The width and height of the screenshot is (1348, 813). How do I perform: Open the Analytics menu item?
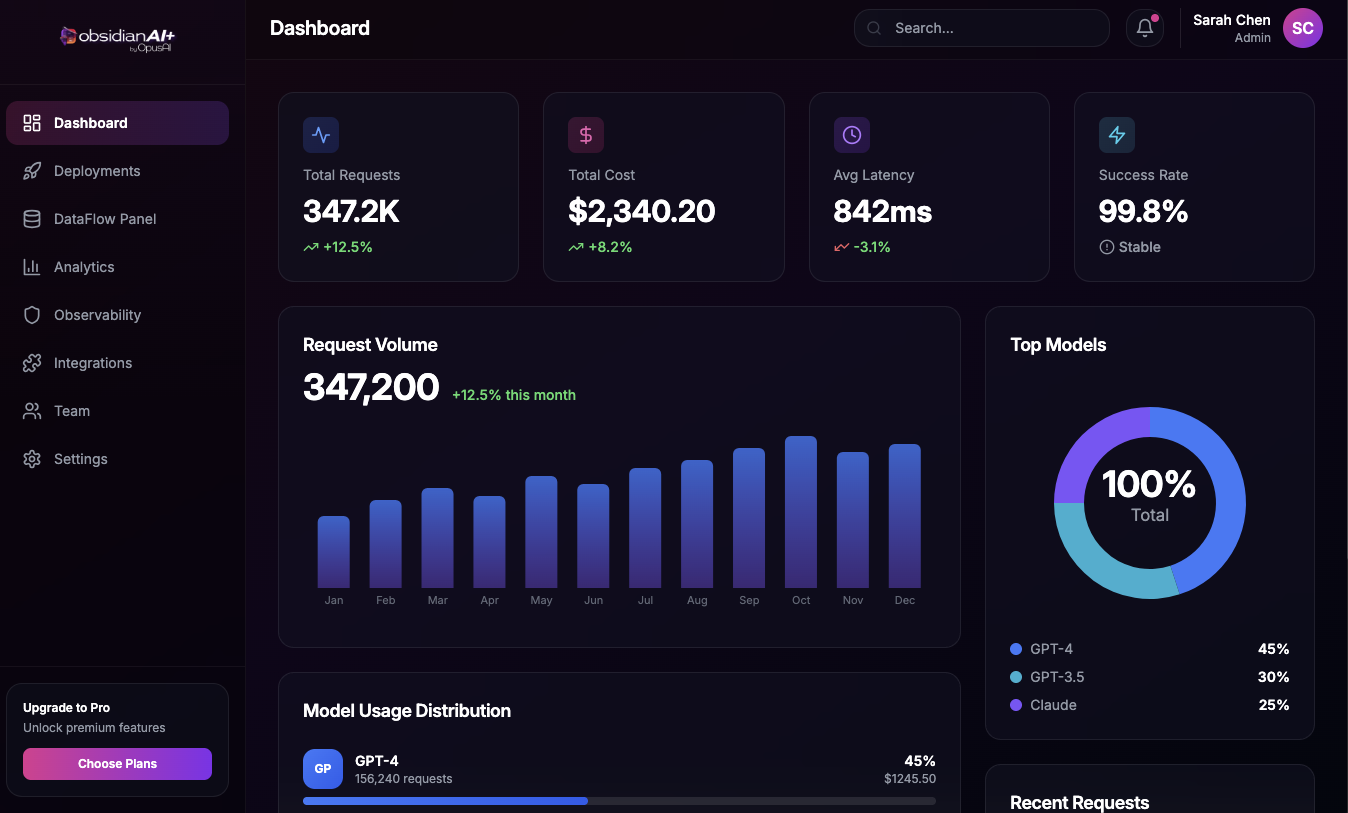tap(84, 267)
